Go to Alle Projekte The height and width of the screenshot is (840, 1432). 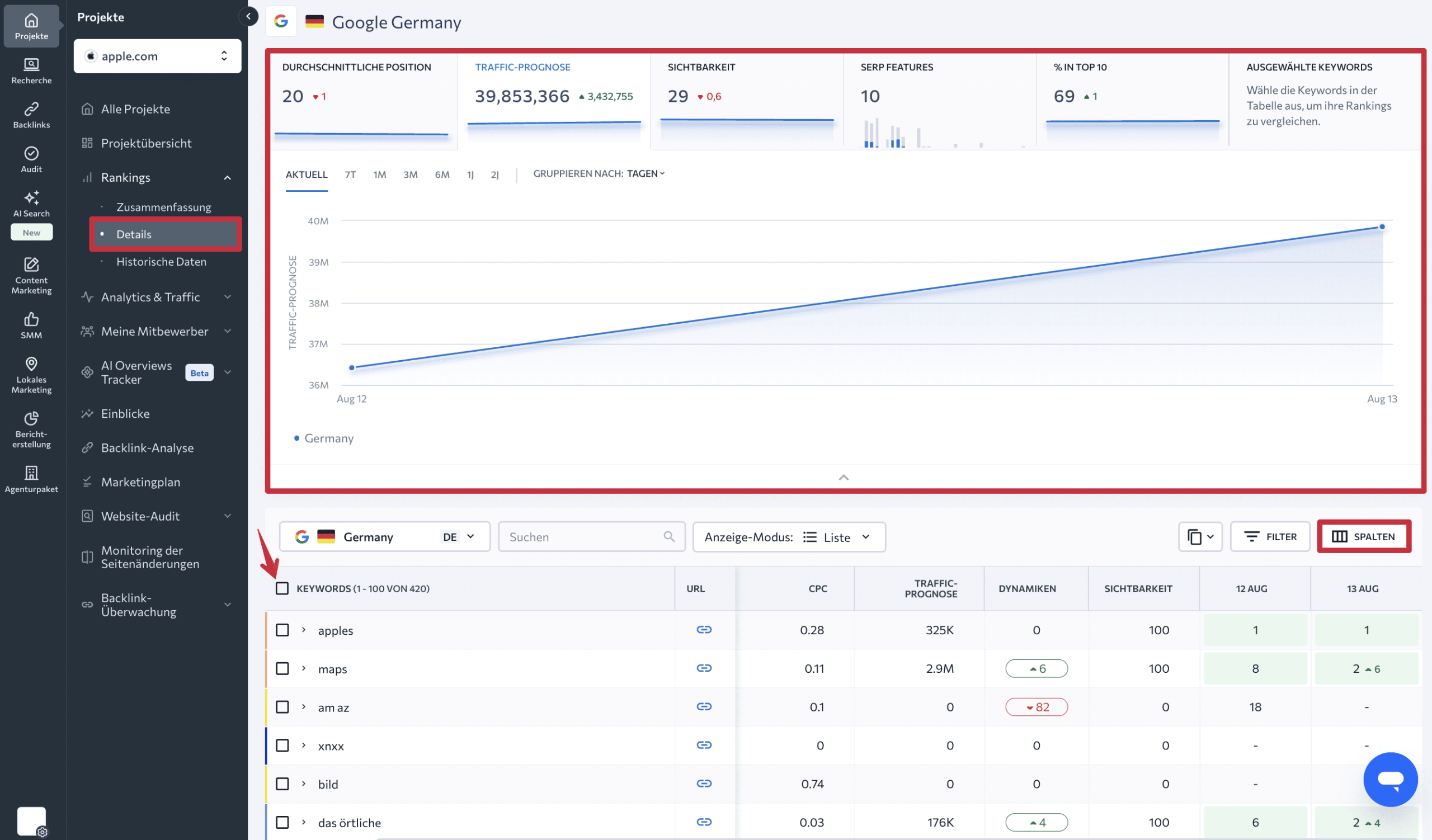coord(135,108)
